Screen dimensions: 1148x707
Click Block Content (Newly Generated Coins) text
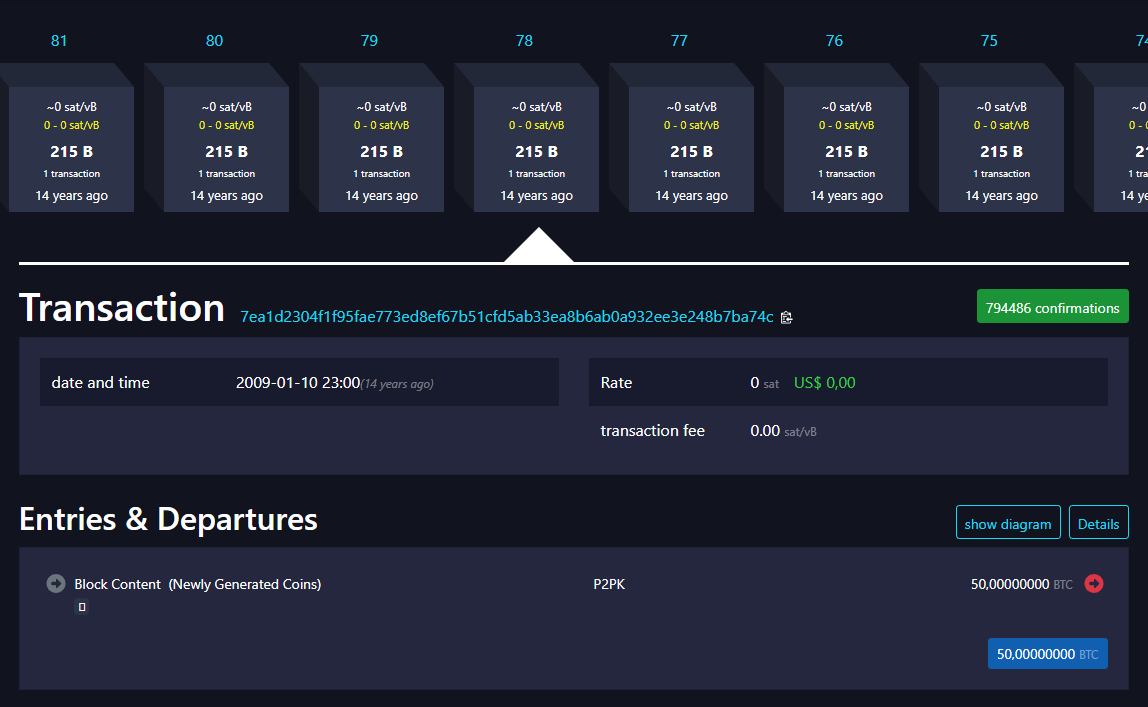click(198, 584)
